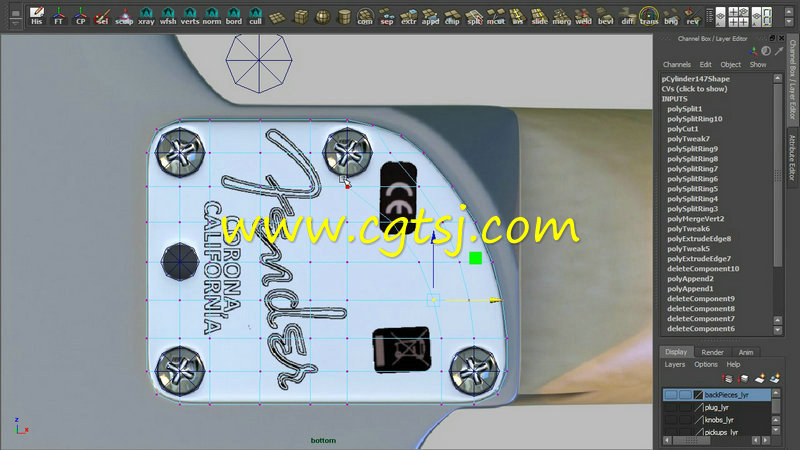Click the verts display shelf icon
Image resolution: width=800 pixels, height=450 pixels.
190,16
